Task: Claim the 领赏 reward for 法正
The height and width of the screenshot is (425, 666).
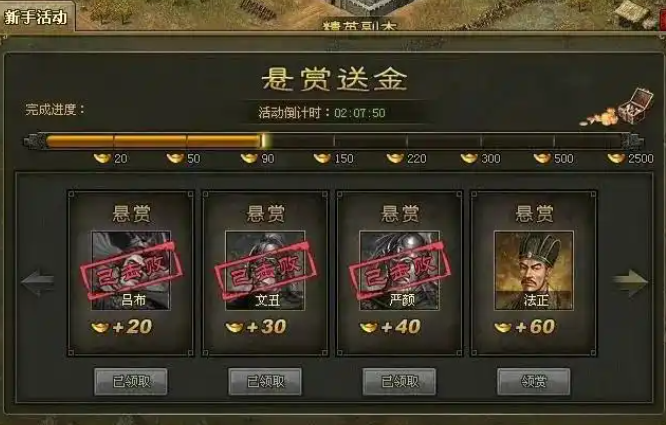Action: tap(534, 381)
